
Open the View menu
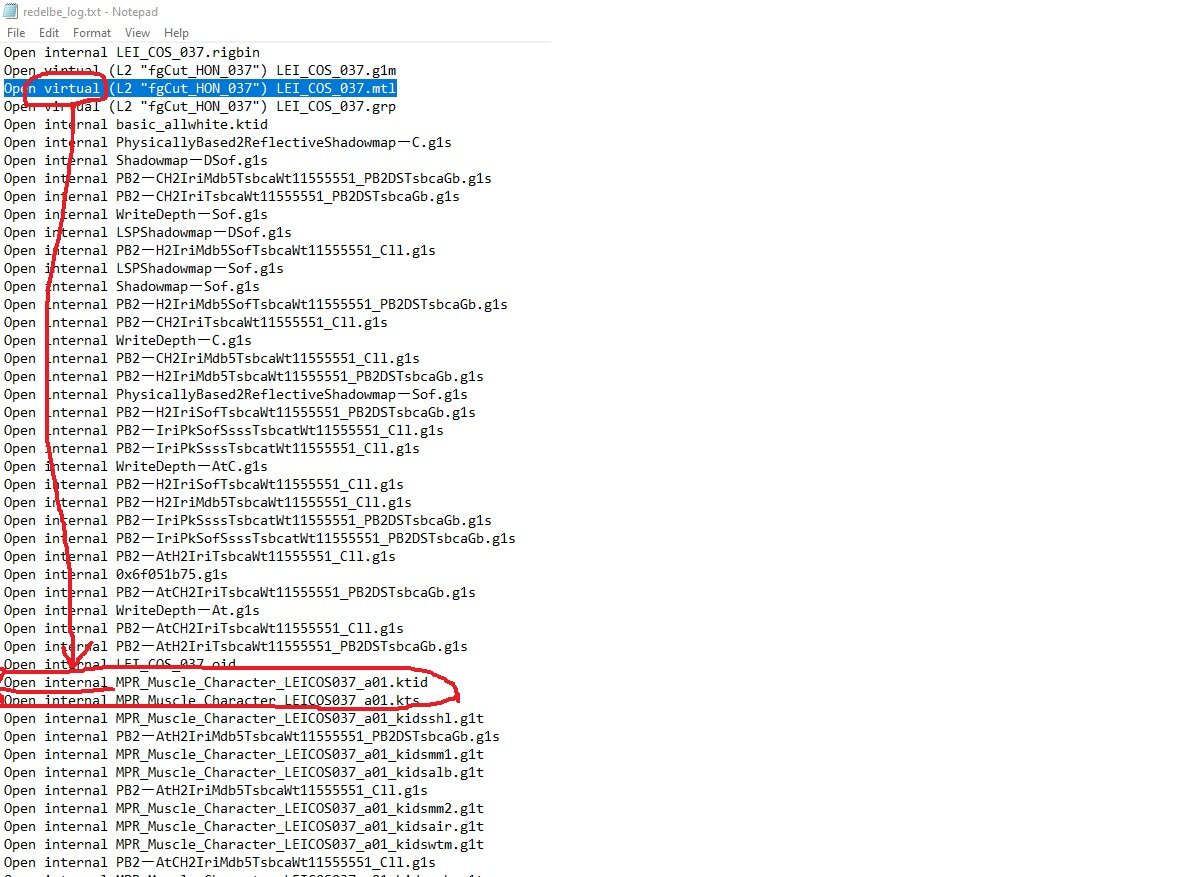(137, 32)
